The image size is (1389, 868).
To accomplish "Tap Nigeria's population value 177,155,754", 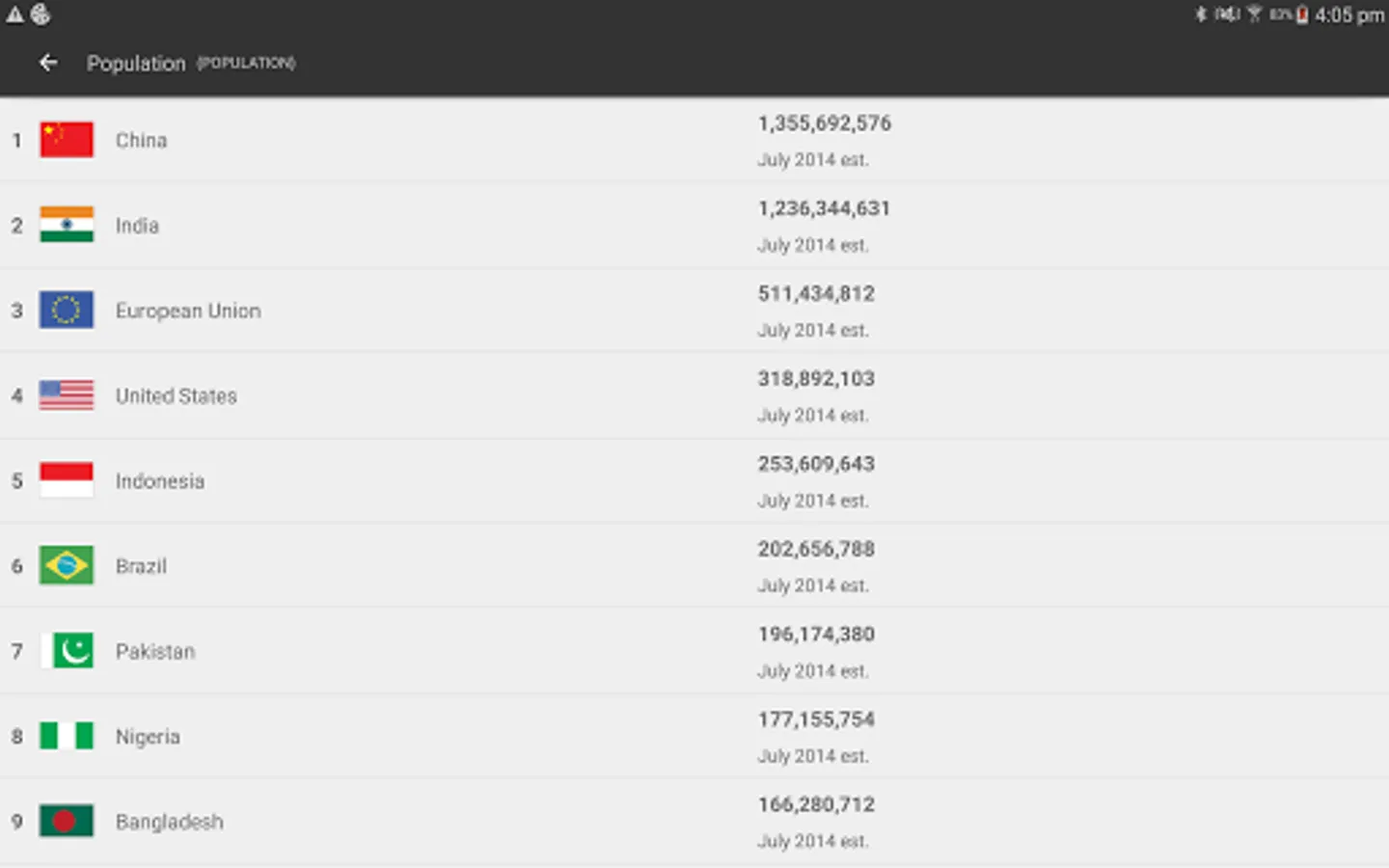I will click(x=816, y=719).
